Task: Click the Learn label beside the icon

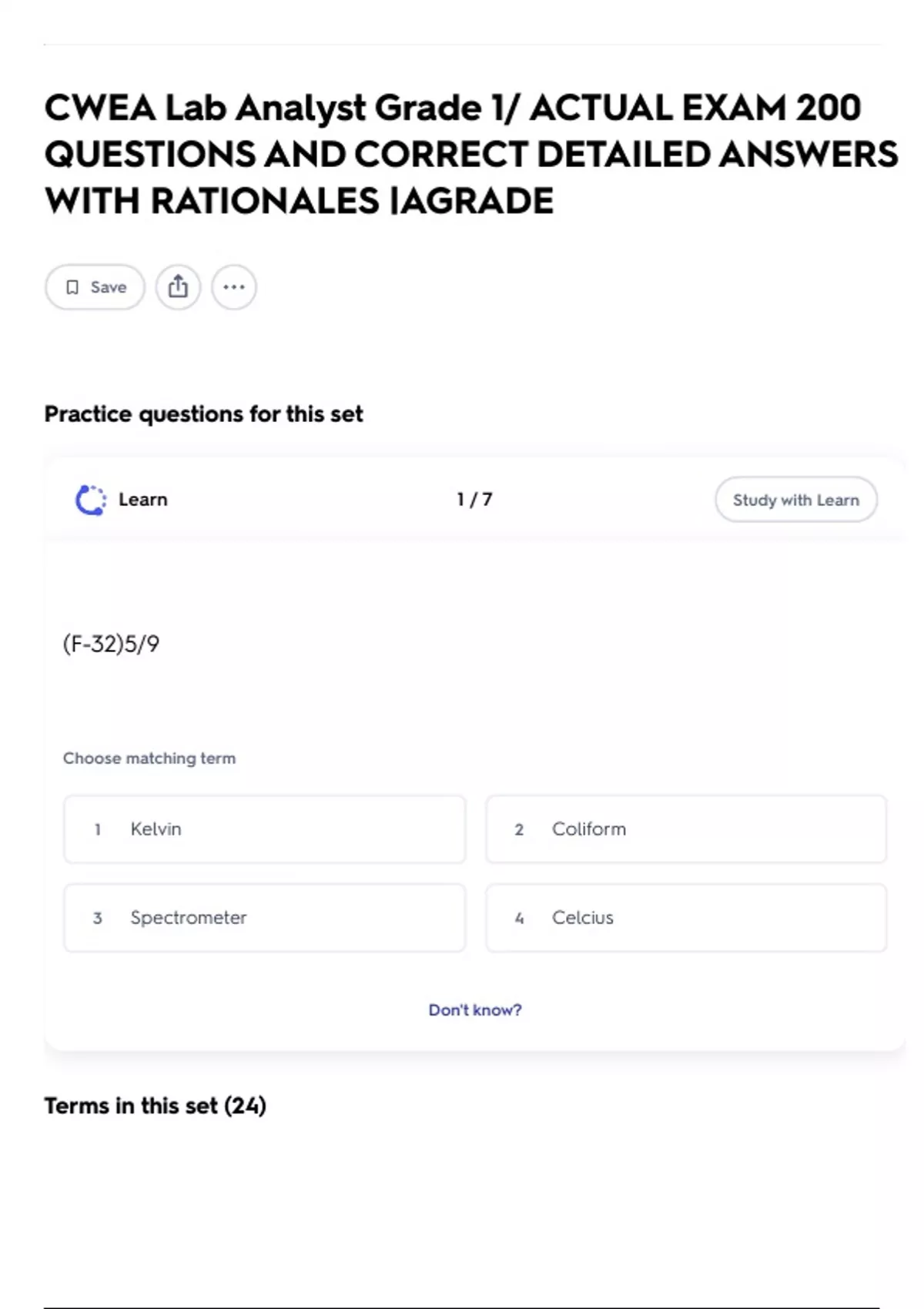Action: coord(142,500)
